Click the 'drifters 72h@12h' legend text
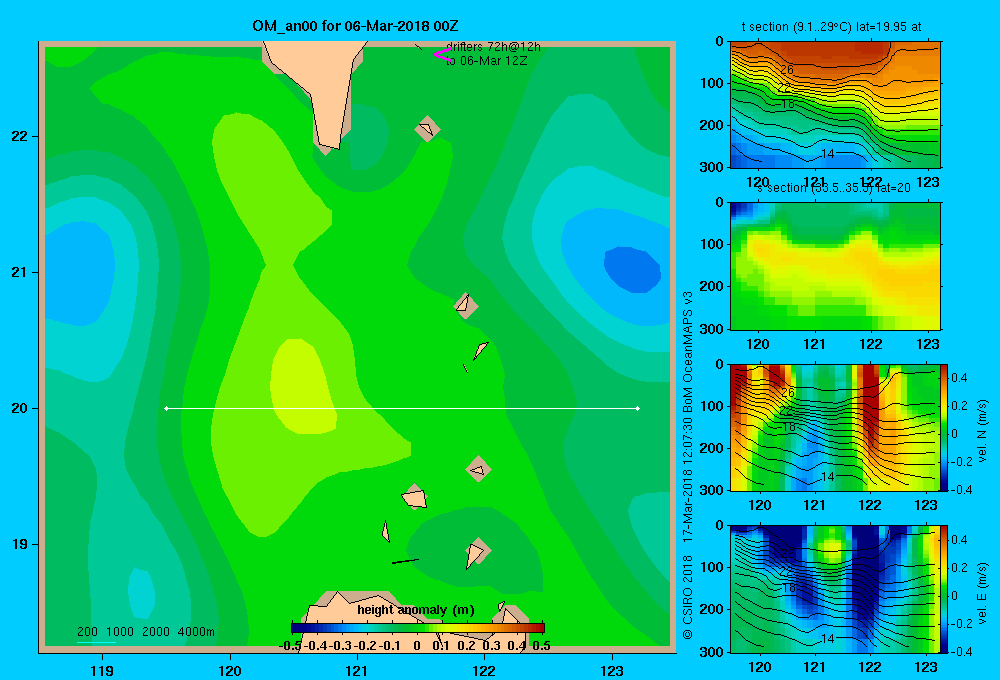Screen dimensions: 1000x680 pyautogui.click(x=493, y=47)
